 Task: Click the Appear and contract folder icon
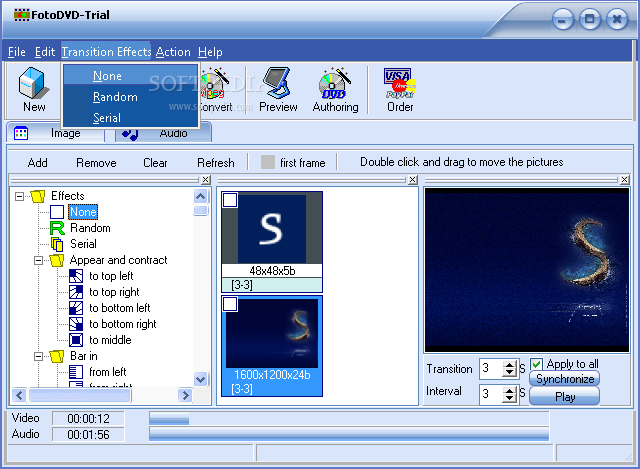(x=57, y=260)
